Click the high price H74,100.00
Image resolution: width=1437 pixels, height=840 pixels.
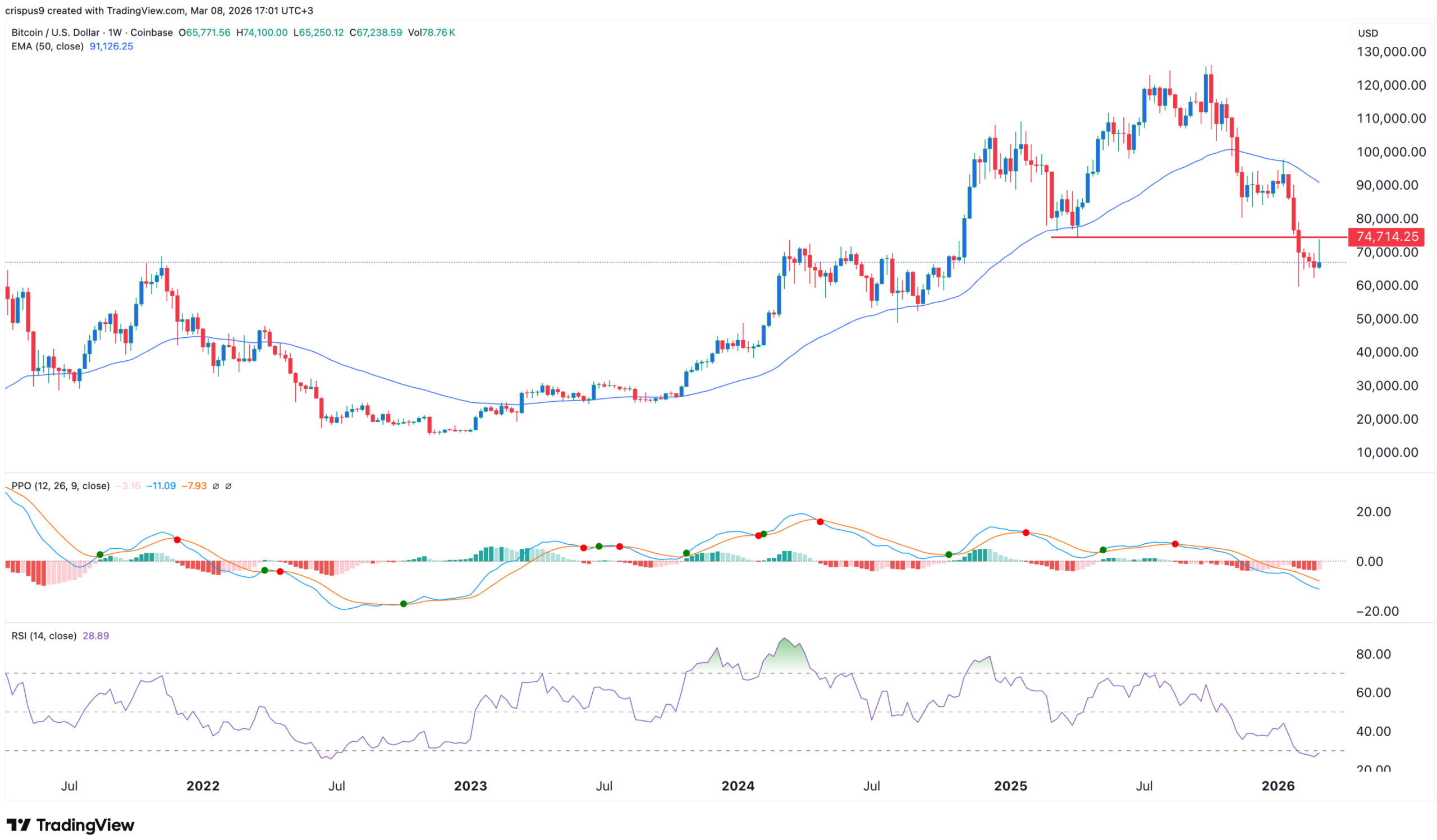click(262, 33)
